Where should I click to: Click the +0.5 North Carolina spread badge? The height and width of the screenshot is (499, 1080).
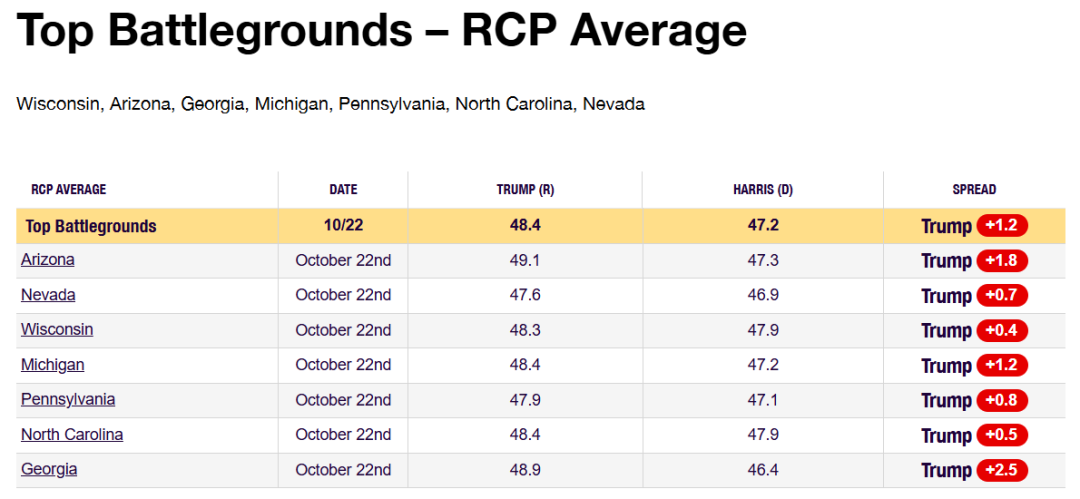coord(1002,436)
